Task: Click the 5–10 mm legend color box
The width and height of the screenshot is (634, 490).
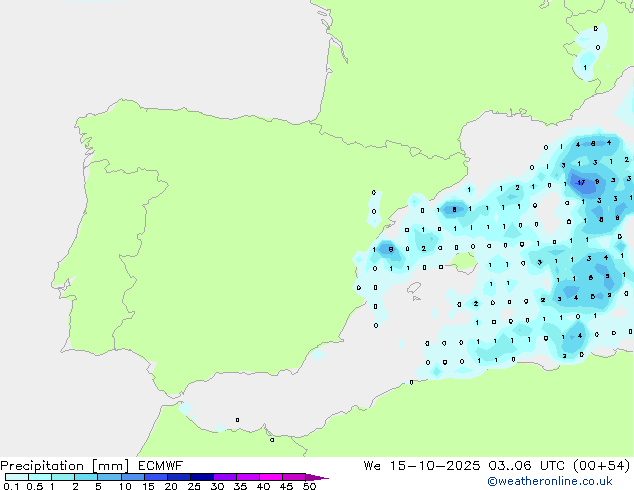Action: (x=109, y=477)
